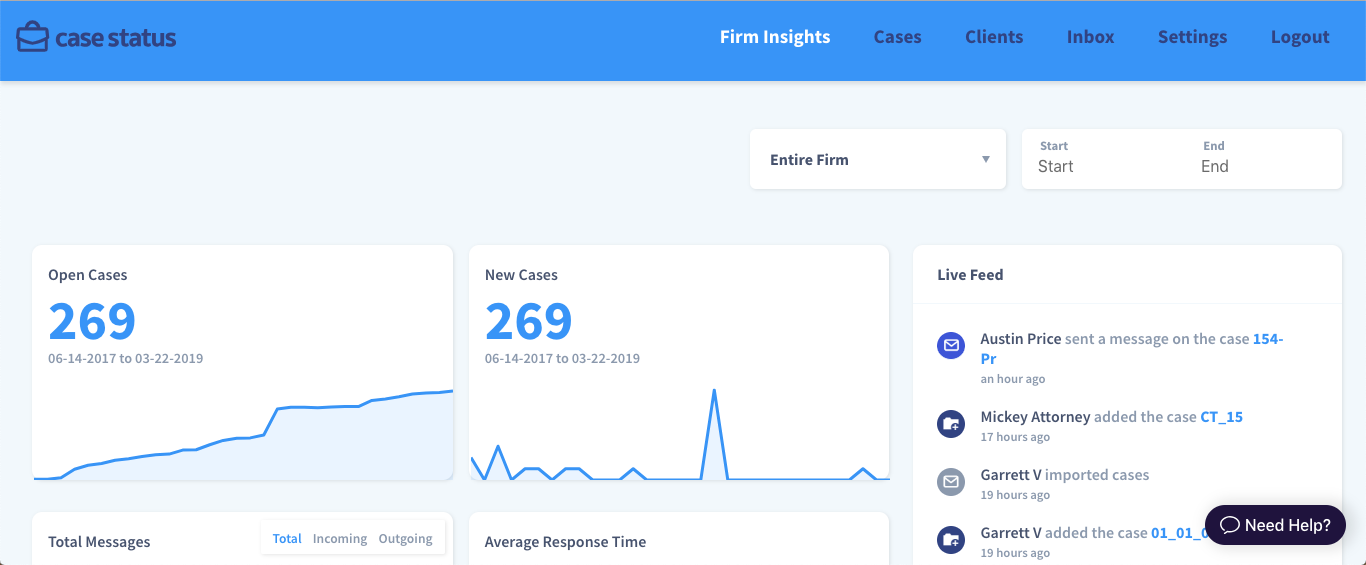Click the gray envelope icon beside Garrett V imported cases
This screenshot has width=1366, height=565.
(950, 481)
